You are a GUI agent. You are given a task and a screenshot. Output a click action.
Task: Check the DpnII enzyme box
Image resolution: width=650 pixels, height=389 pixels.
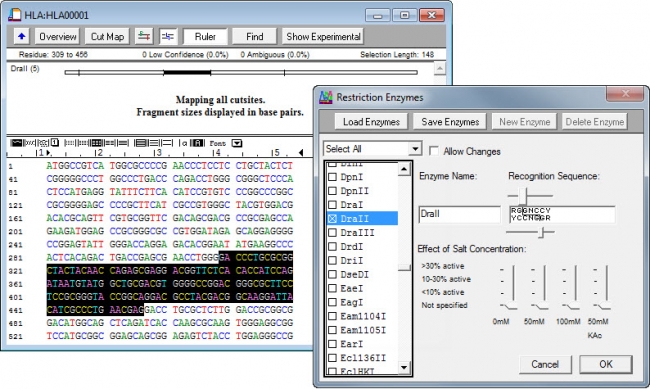(332, 191)
